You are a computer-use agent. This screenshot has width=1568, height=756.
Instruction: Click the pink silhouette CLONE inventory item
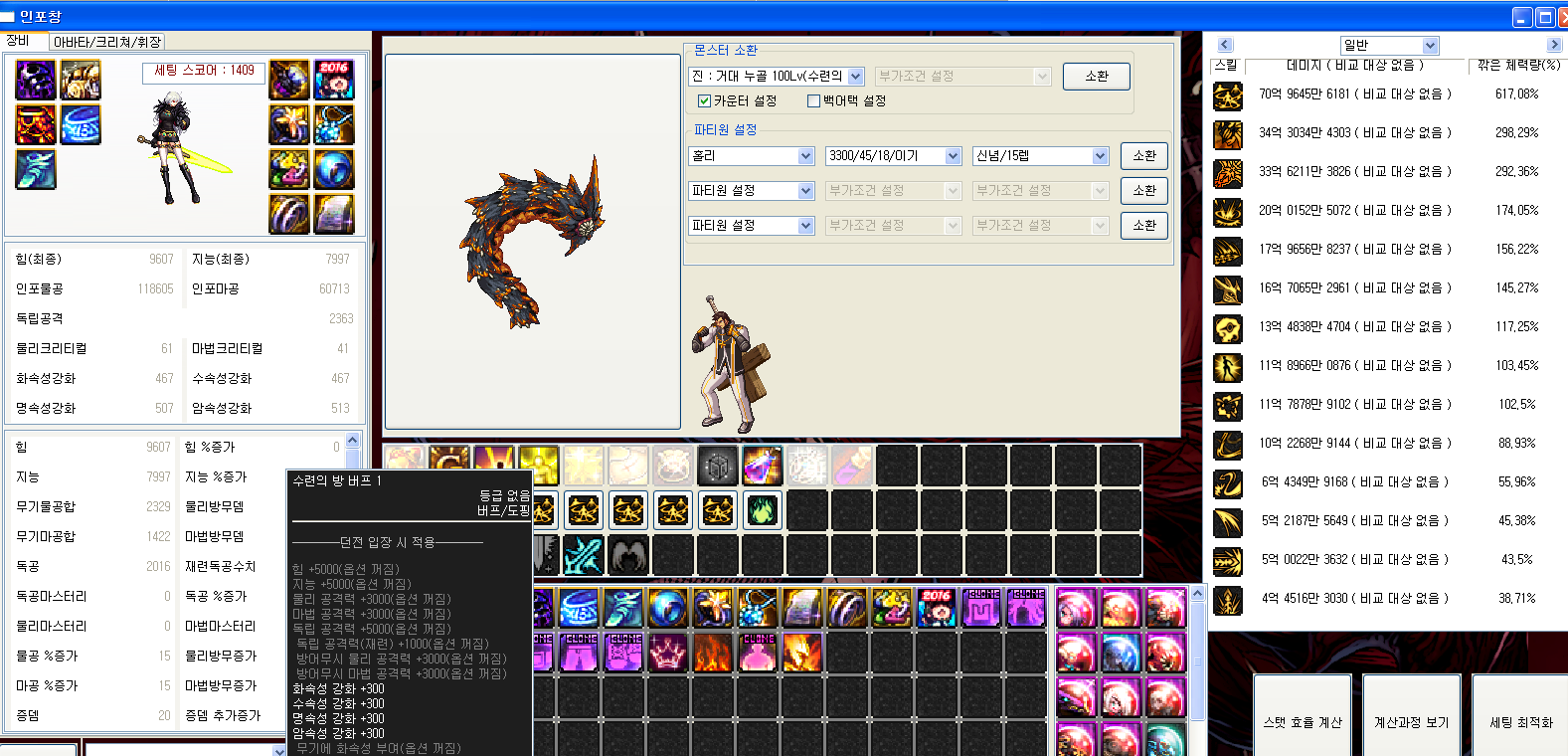pos(758,653)
